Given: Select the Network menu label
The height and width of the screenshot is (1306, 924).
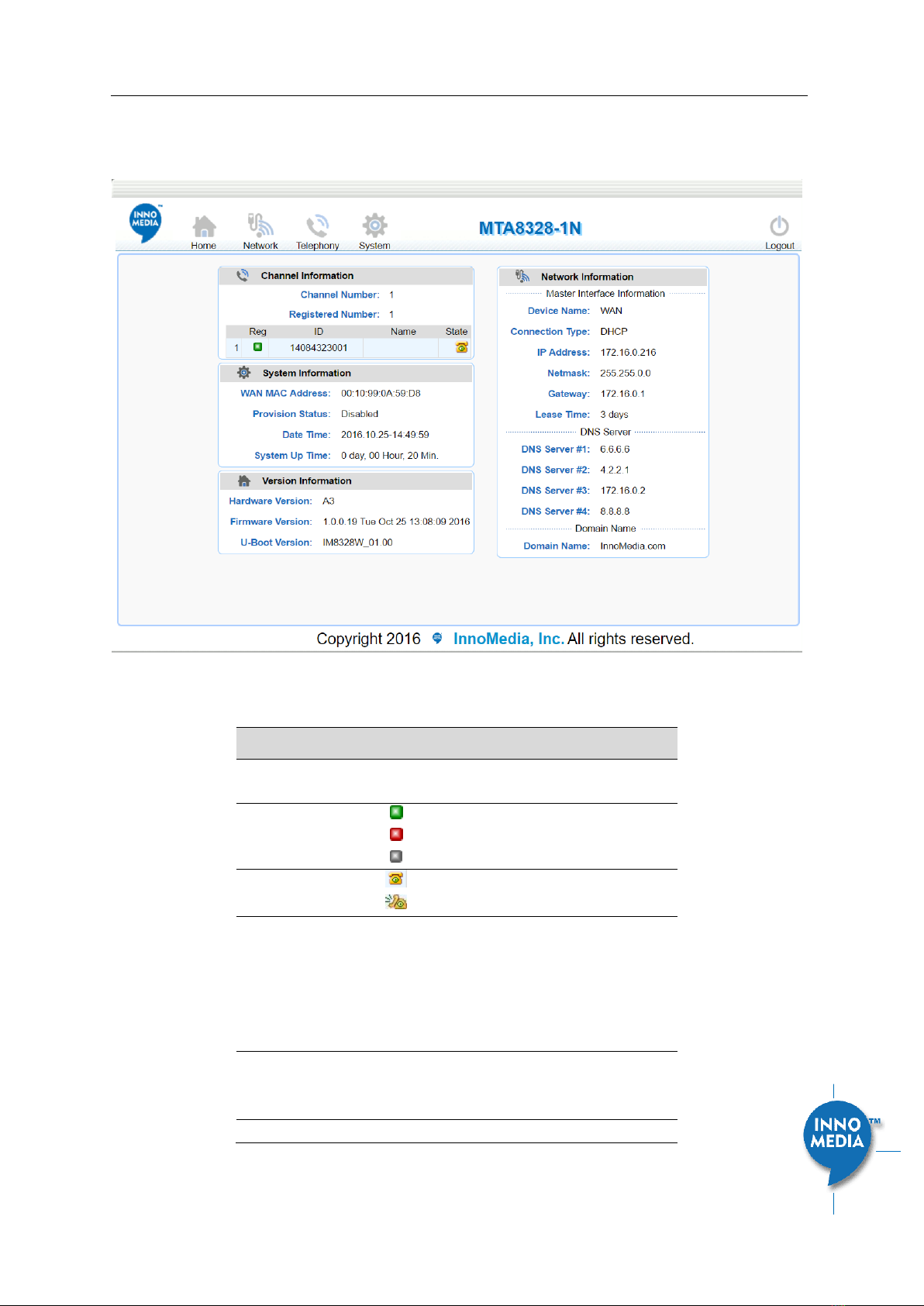Looking at the screenshot, I should click(x=260, y=246).
